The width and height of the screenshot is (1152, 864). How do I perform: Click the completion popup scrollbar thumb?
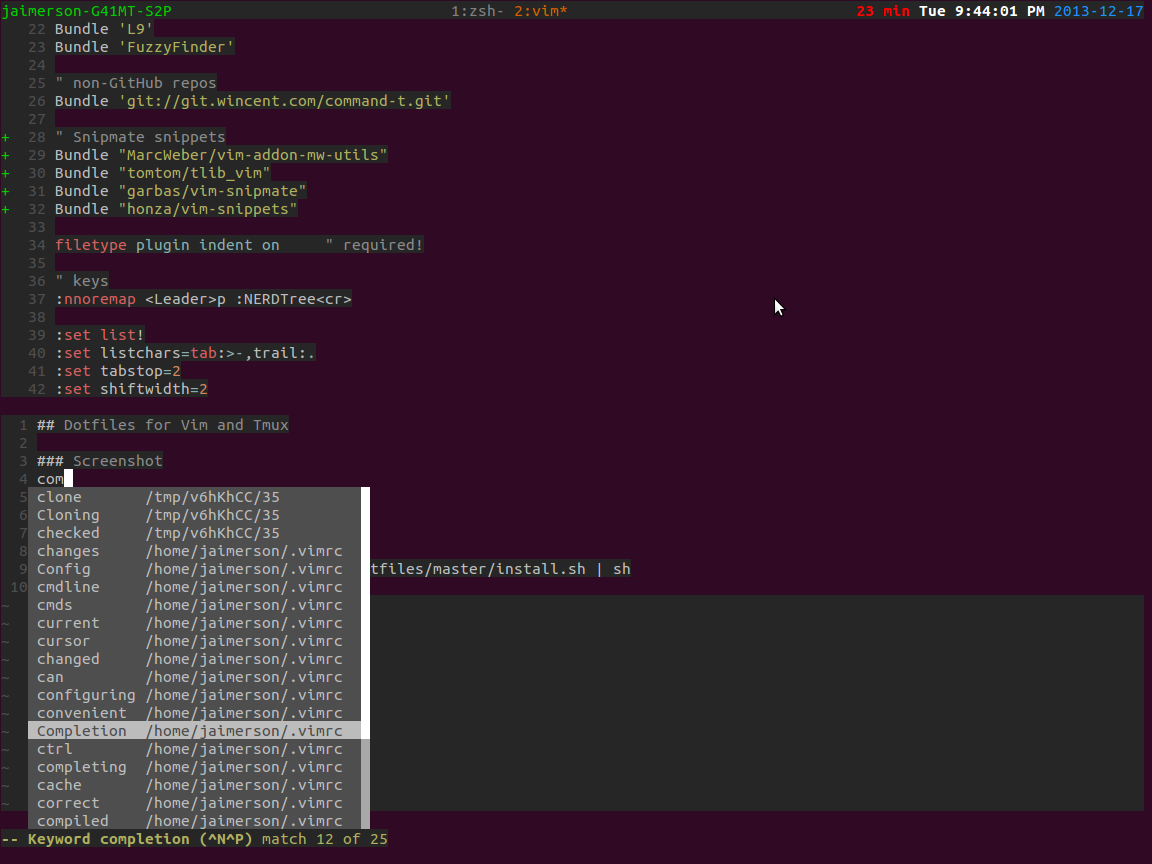365,613
